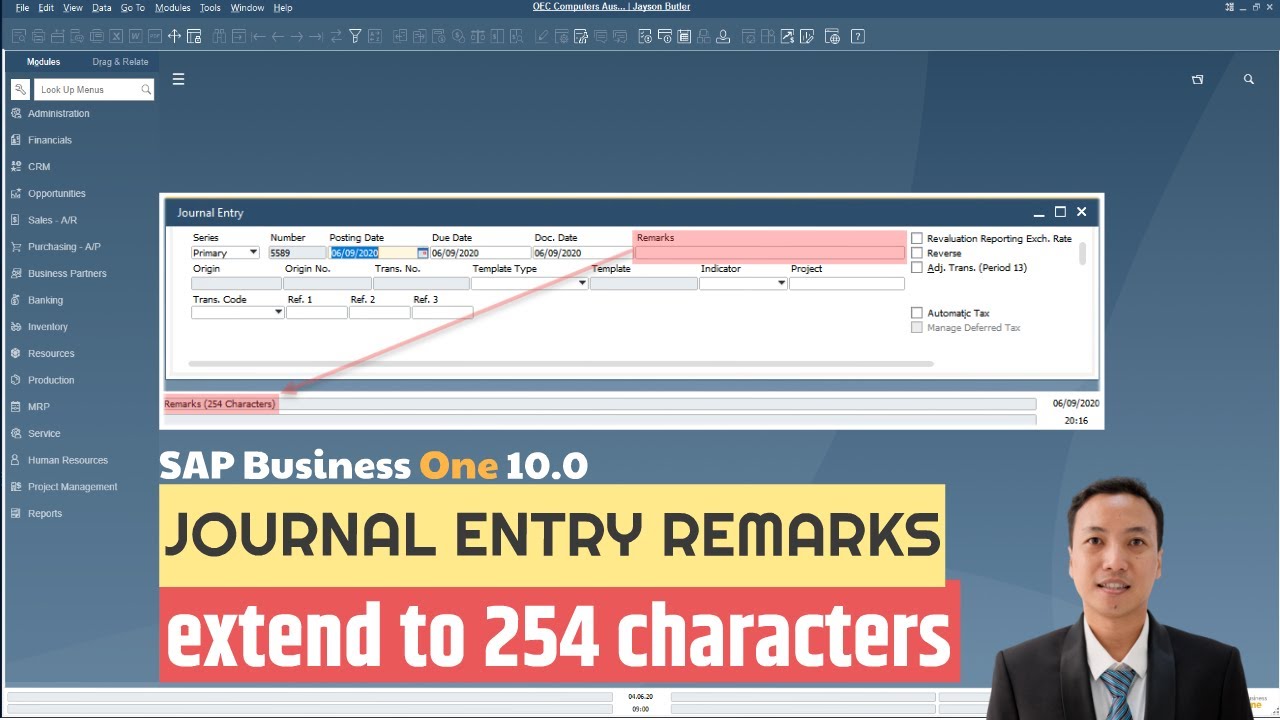Viewport: 1280px width, 720px height.
Task: Click the Ref. 3 input field
Action: coord(442,312)
